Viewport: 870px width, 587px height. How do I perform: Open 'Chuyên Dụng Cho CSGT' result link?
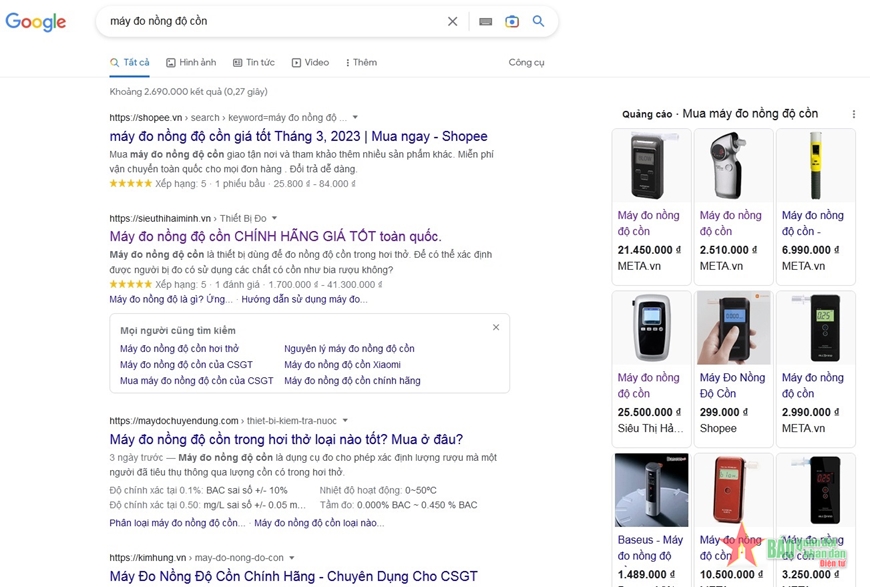[x=294, y=576]
